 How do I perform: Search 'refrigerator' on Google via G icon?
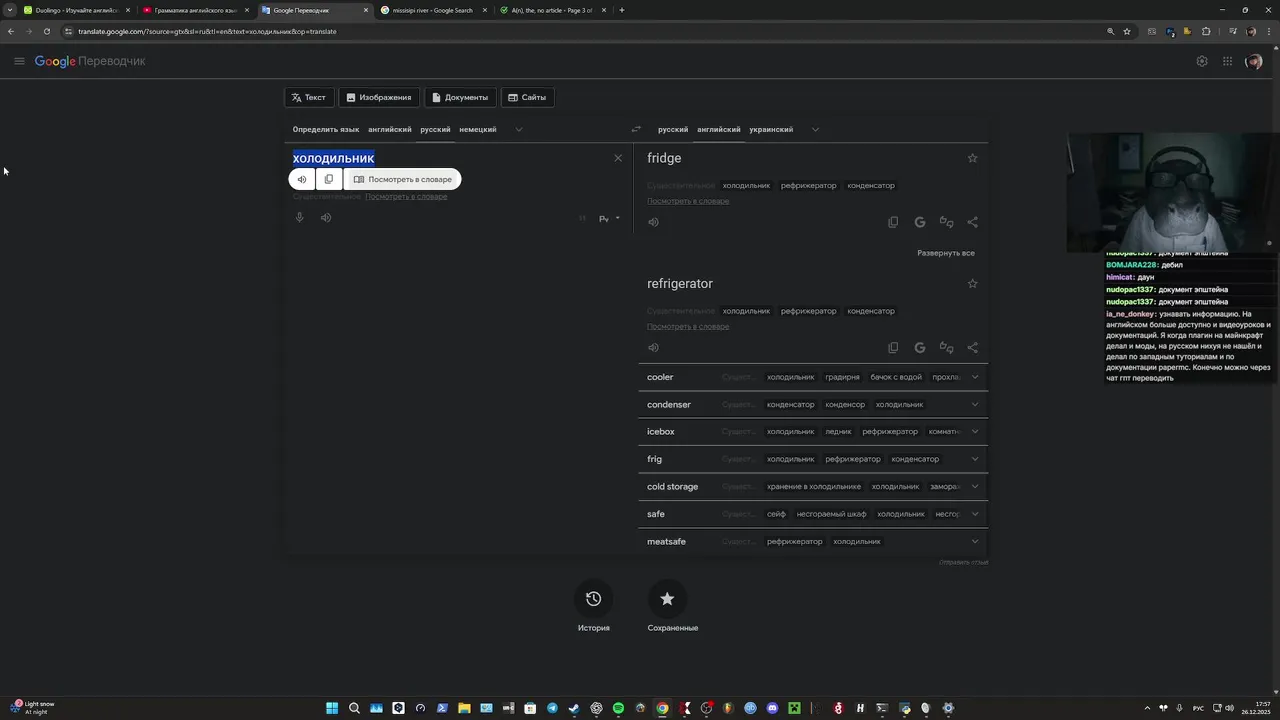click(x=920, y=347)
